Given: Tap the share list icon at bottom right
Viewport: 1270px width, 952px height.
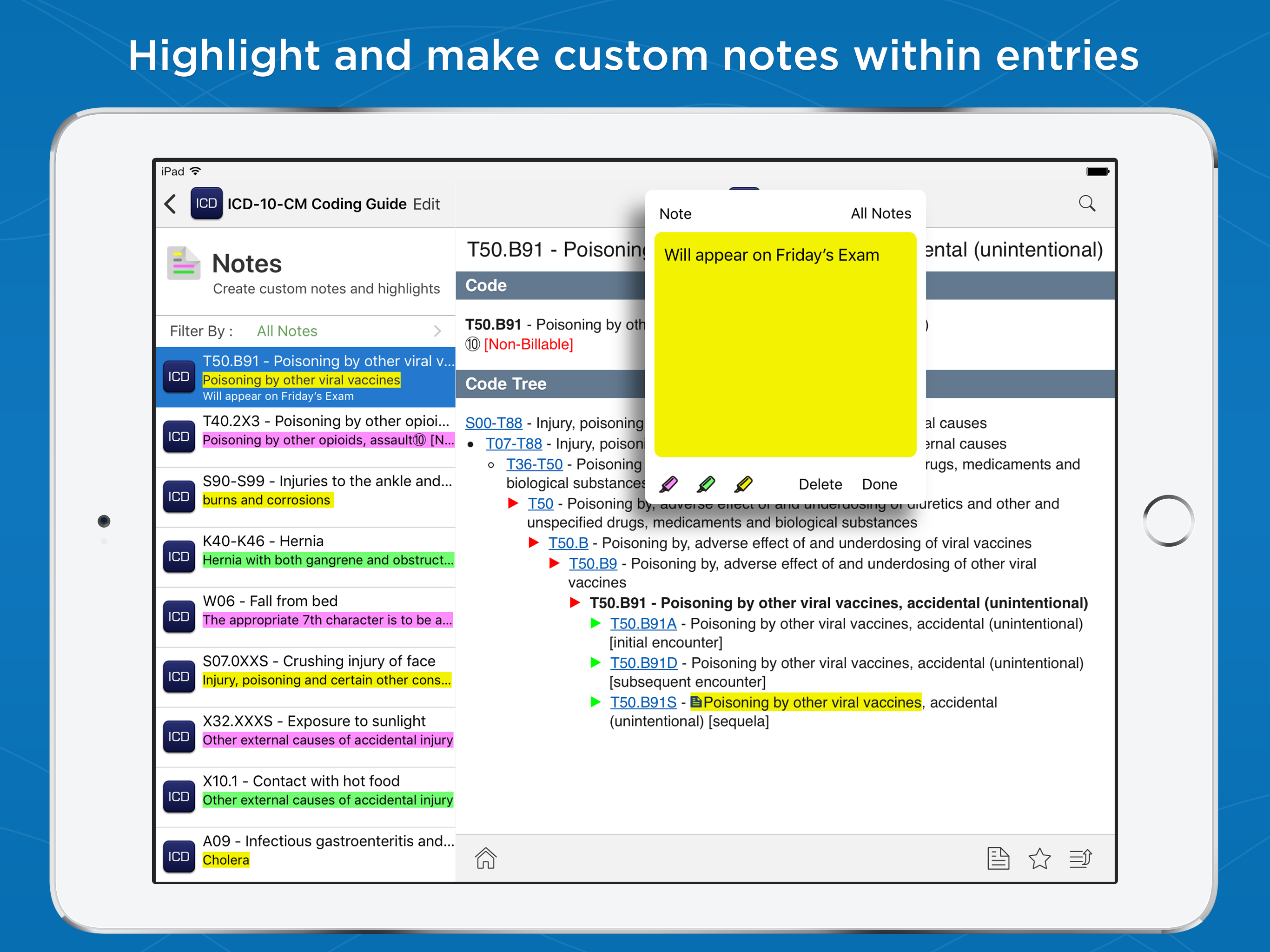Looking at the screenshot, I should pos(1080,859).
